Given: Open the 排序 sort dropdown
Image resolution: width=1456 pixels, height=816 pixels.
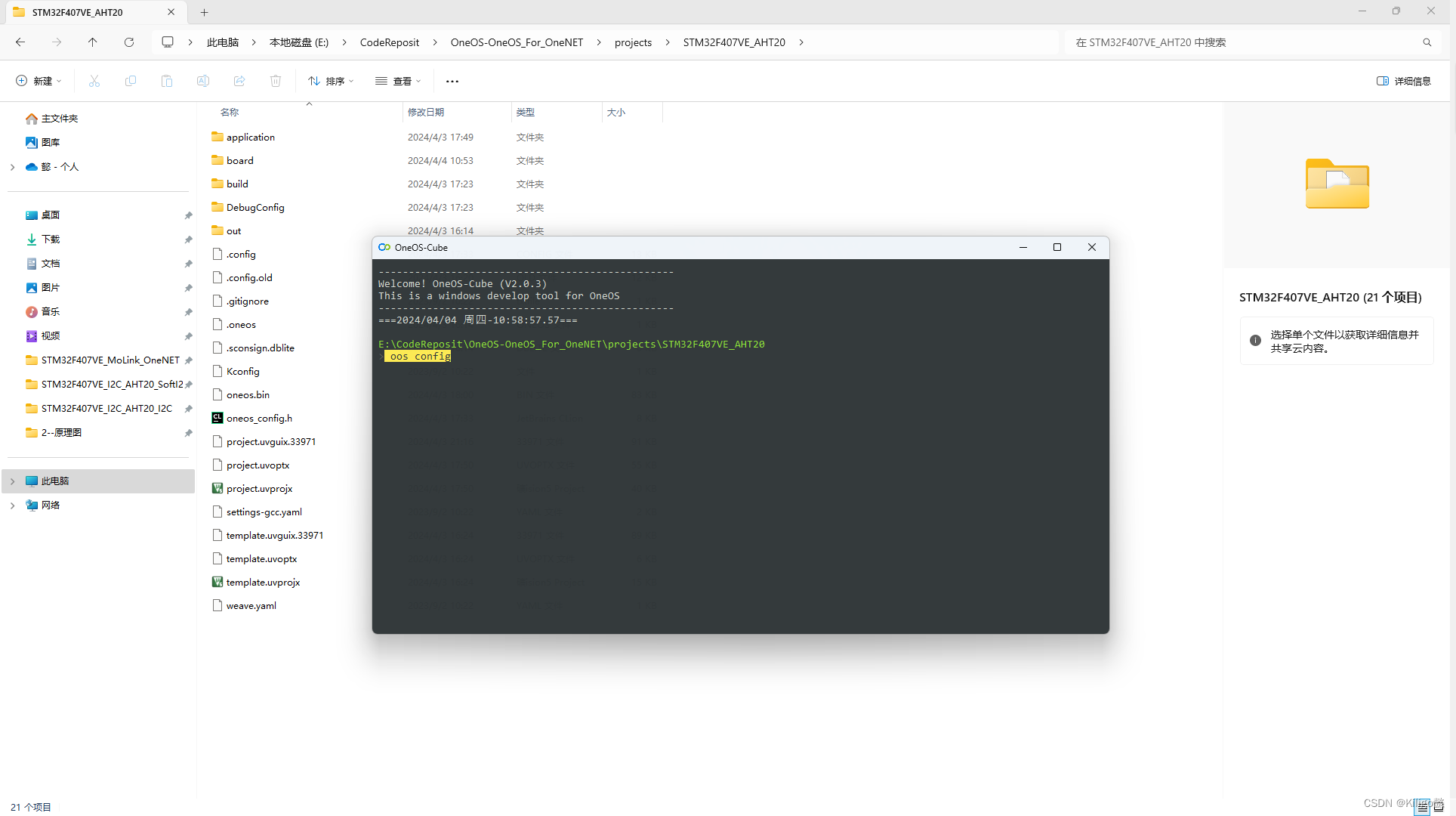Looking at the screenshot, I should point(331,81).
